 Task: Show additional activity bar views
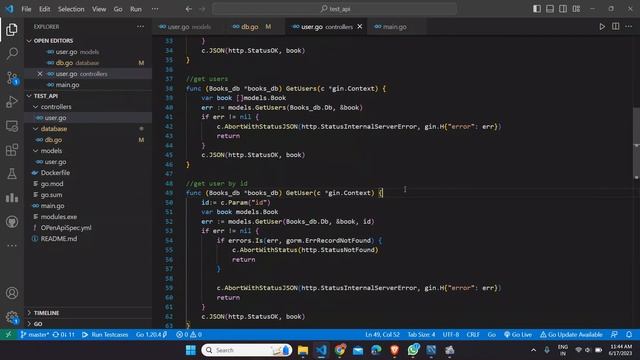(12, 245)
